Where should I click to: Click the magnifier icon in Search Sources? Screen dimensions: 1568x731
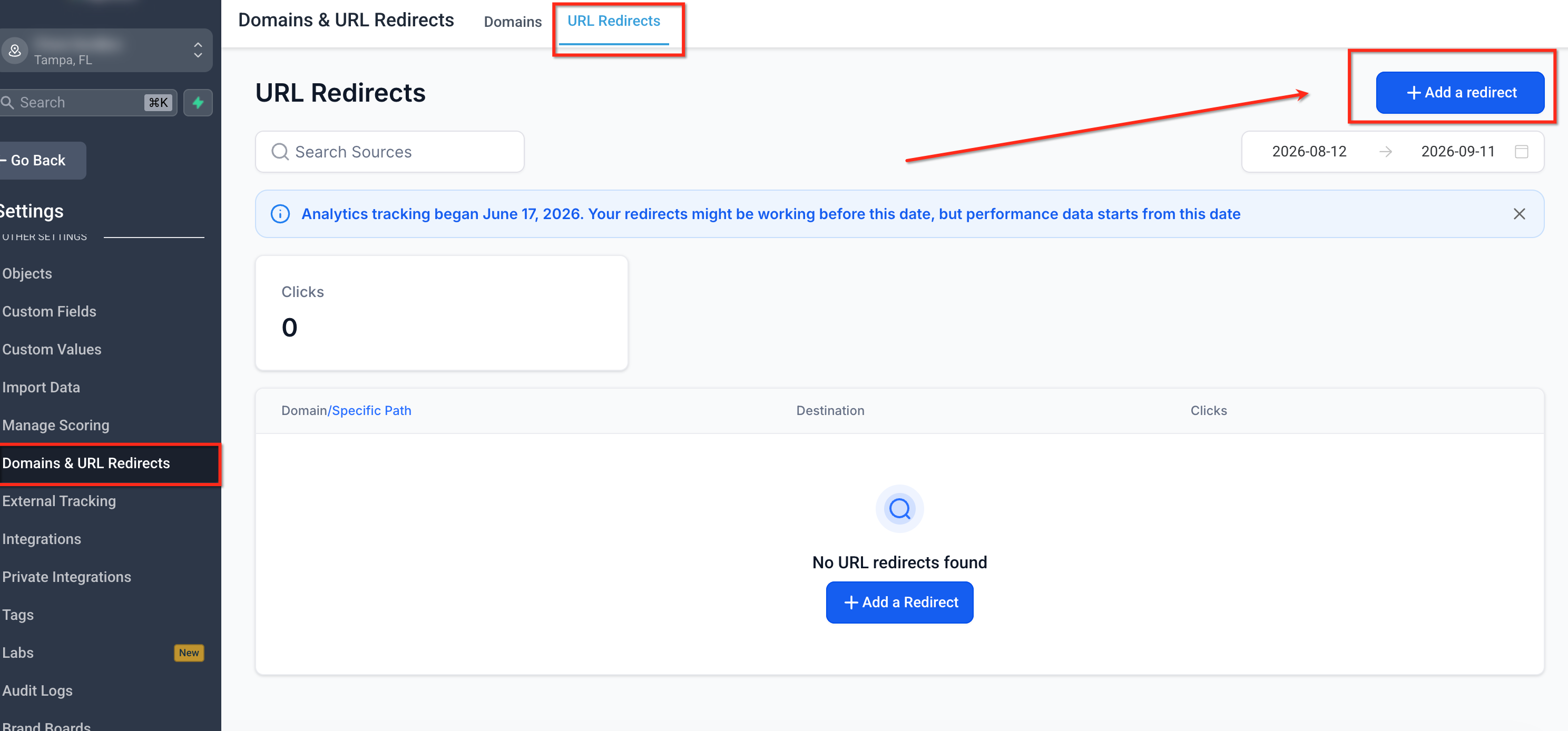[x=280, y=152]
